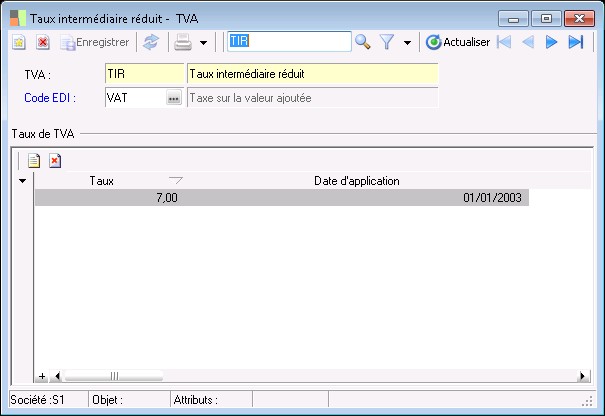
Task: Select the 01/01/2003 date cell
Action: click(x=357, y=198)
